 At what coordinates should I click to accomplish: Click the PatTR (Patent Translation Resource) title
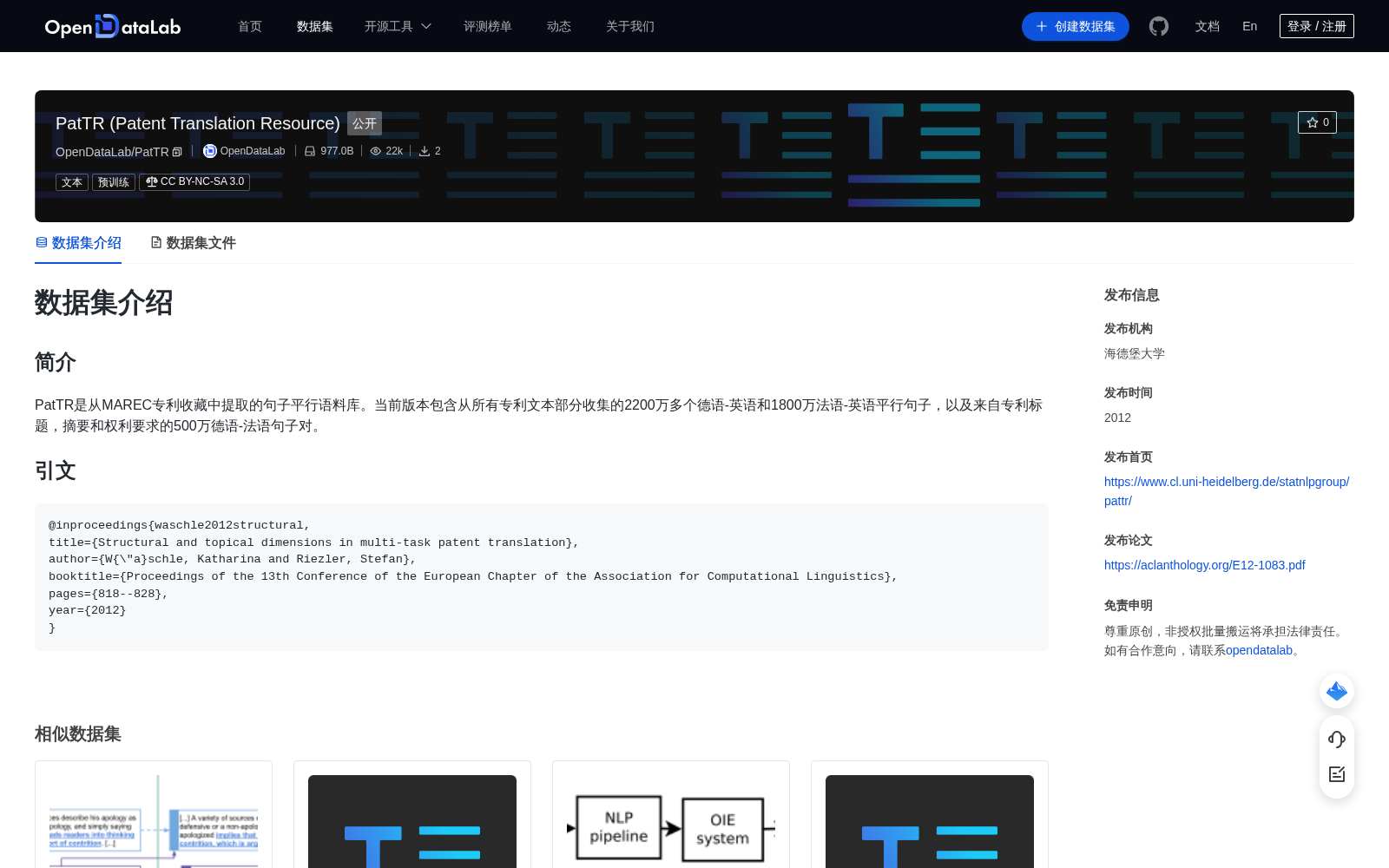[x=198, y=123]
